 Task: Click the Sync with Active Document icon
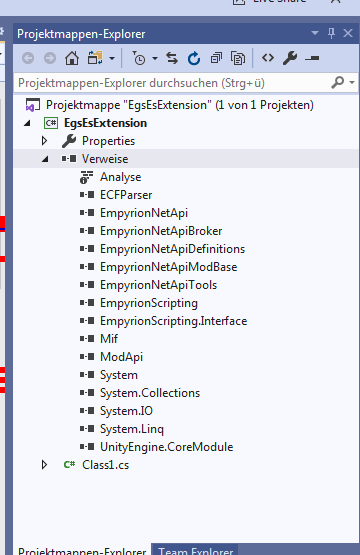tap(172, 58)
